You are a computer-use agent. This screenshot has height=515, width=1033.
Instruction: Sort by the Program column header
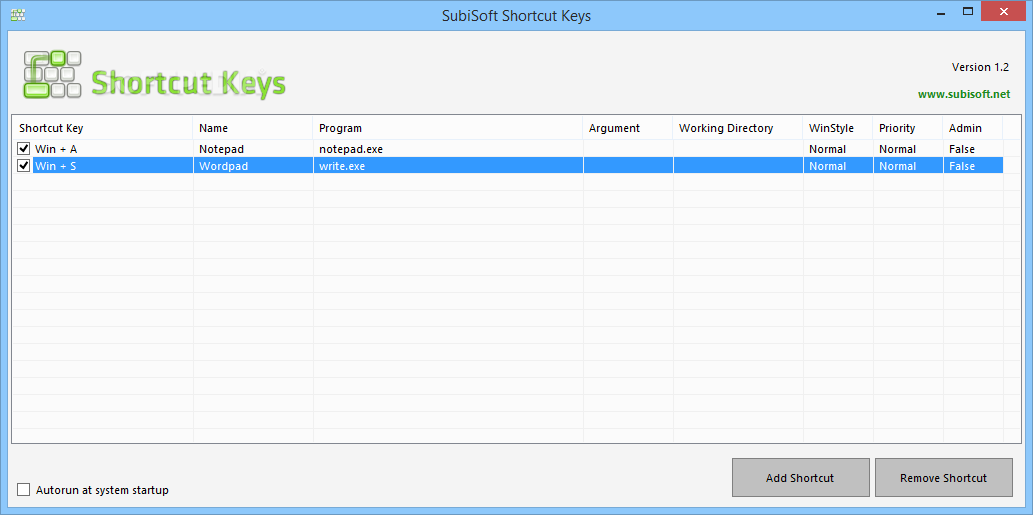pyautogui.click(x=448, y=128)
